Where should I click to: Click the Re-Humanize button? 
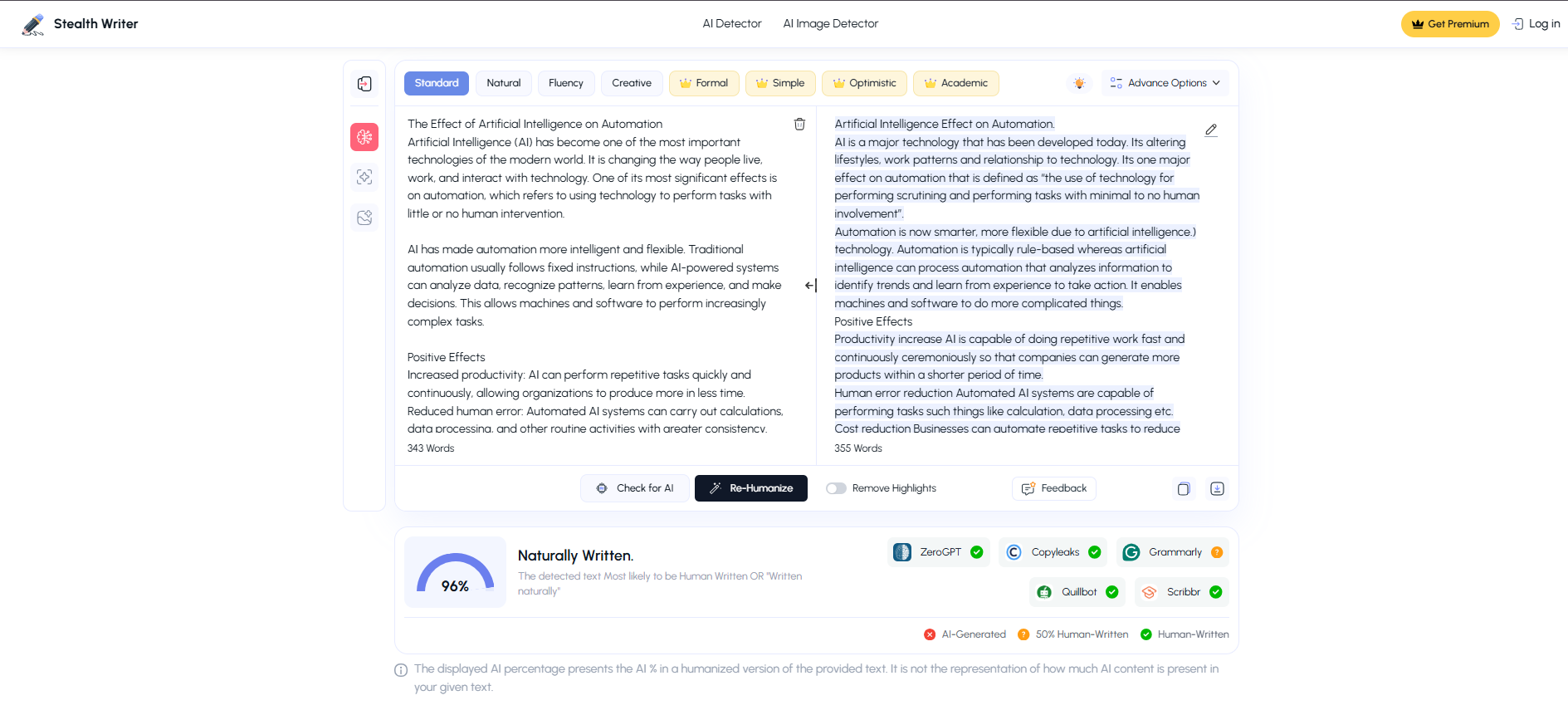click(750, 488)
